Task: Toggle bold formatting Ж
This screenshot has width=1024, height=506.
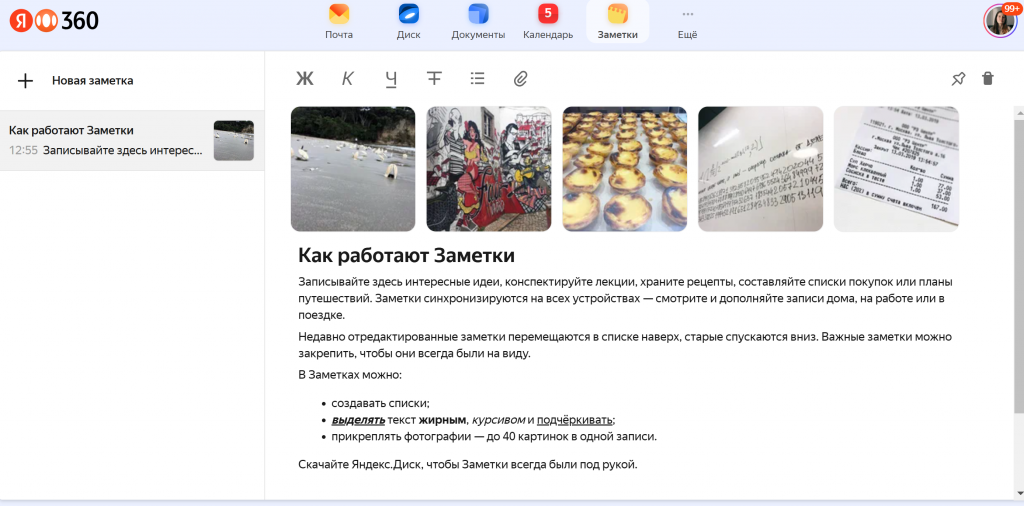Action: tap(305, 79)
